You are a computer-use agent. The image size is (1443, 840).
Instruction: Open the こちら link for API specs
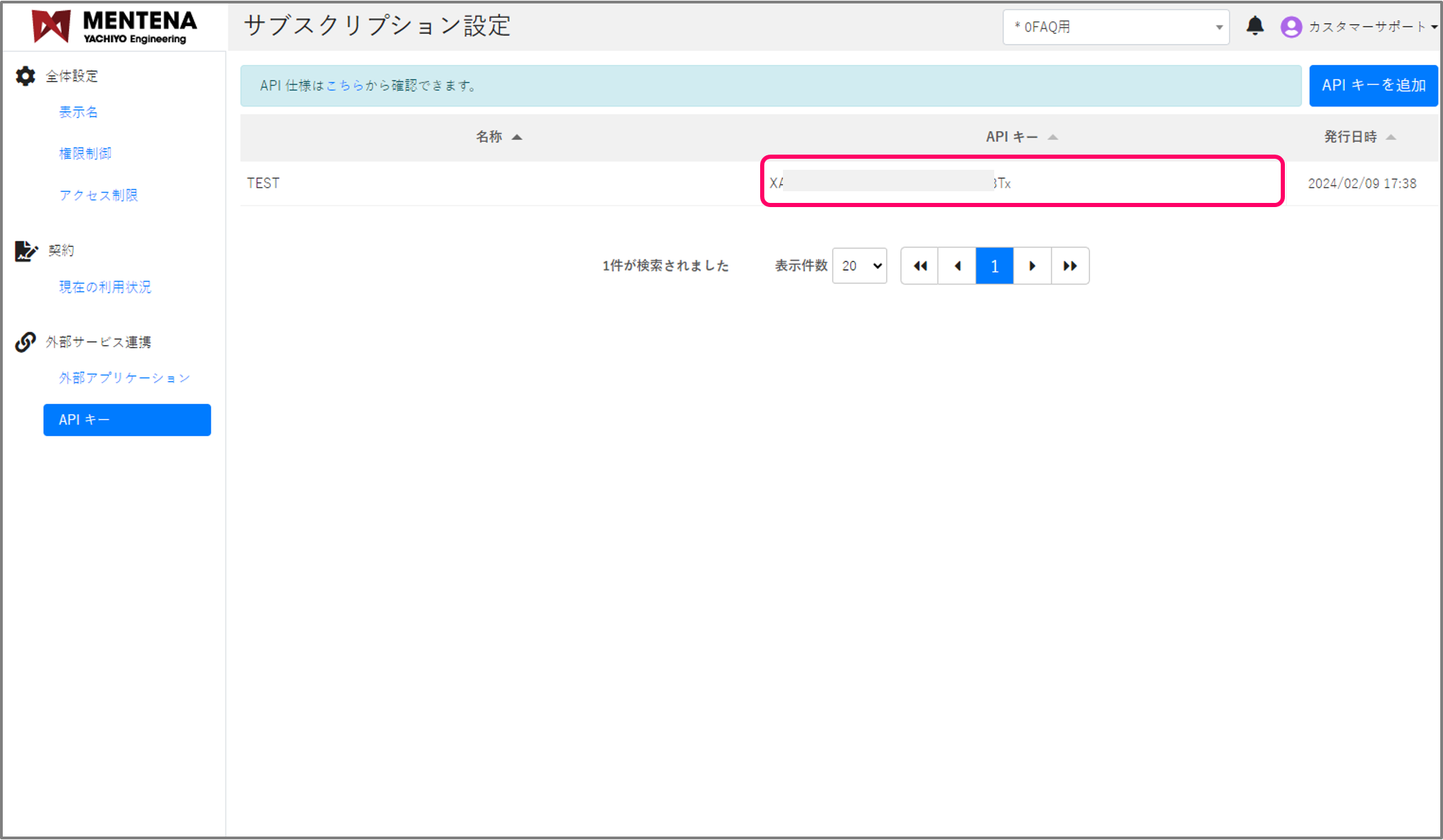click(345, 86)
